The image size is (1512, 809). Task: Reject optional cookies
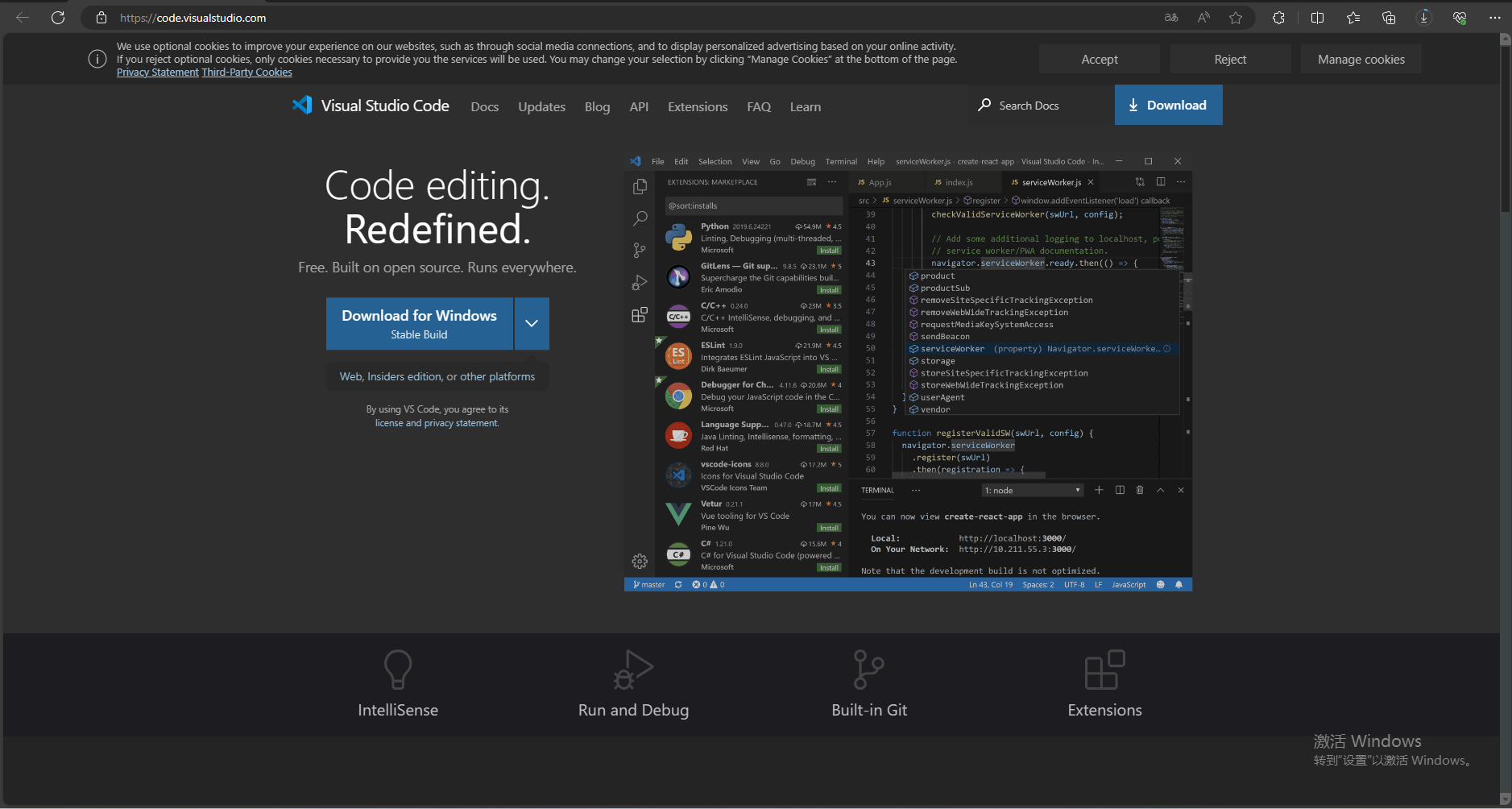coord(1230,59)
